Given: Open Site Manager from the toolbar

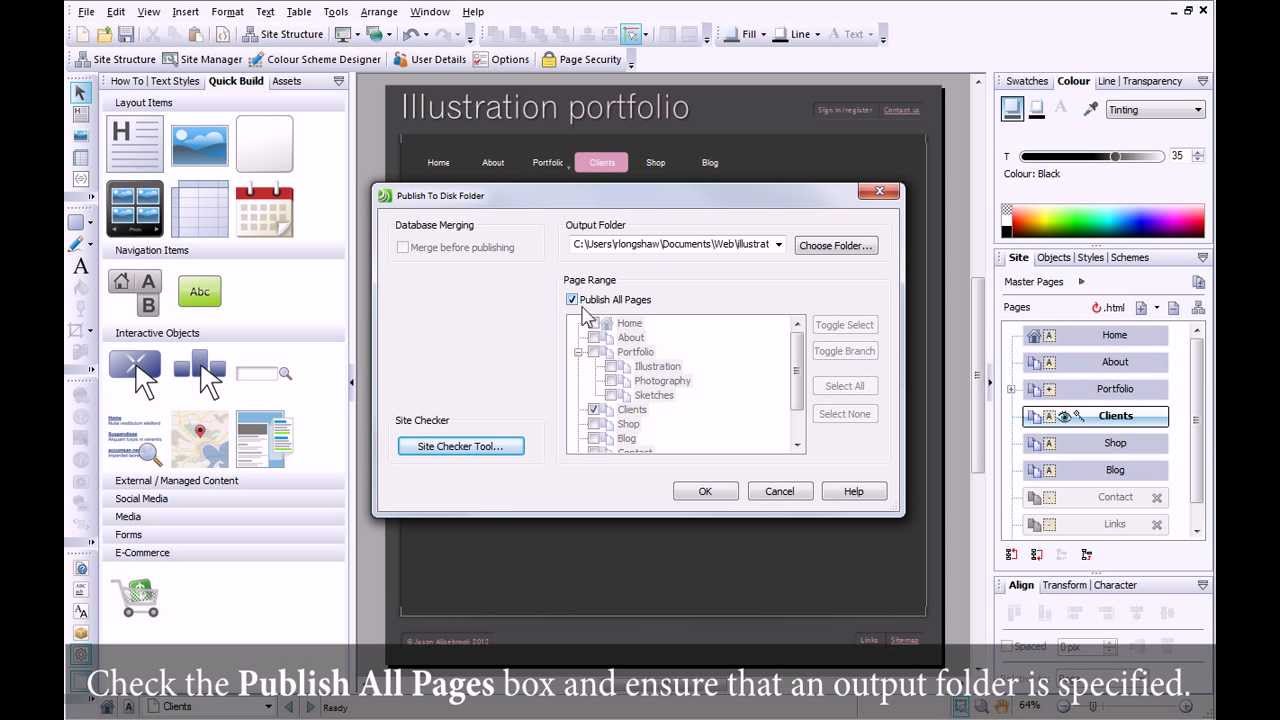Looking at the screenshot, I should pyautogui.click(x=203, y=60).
